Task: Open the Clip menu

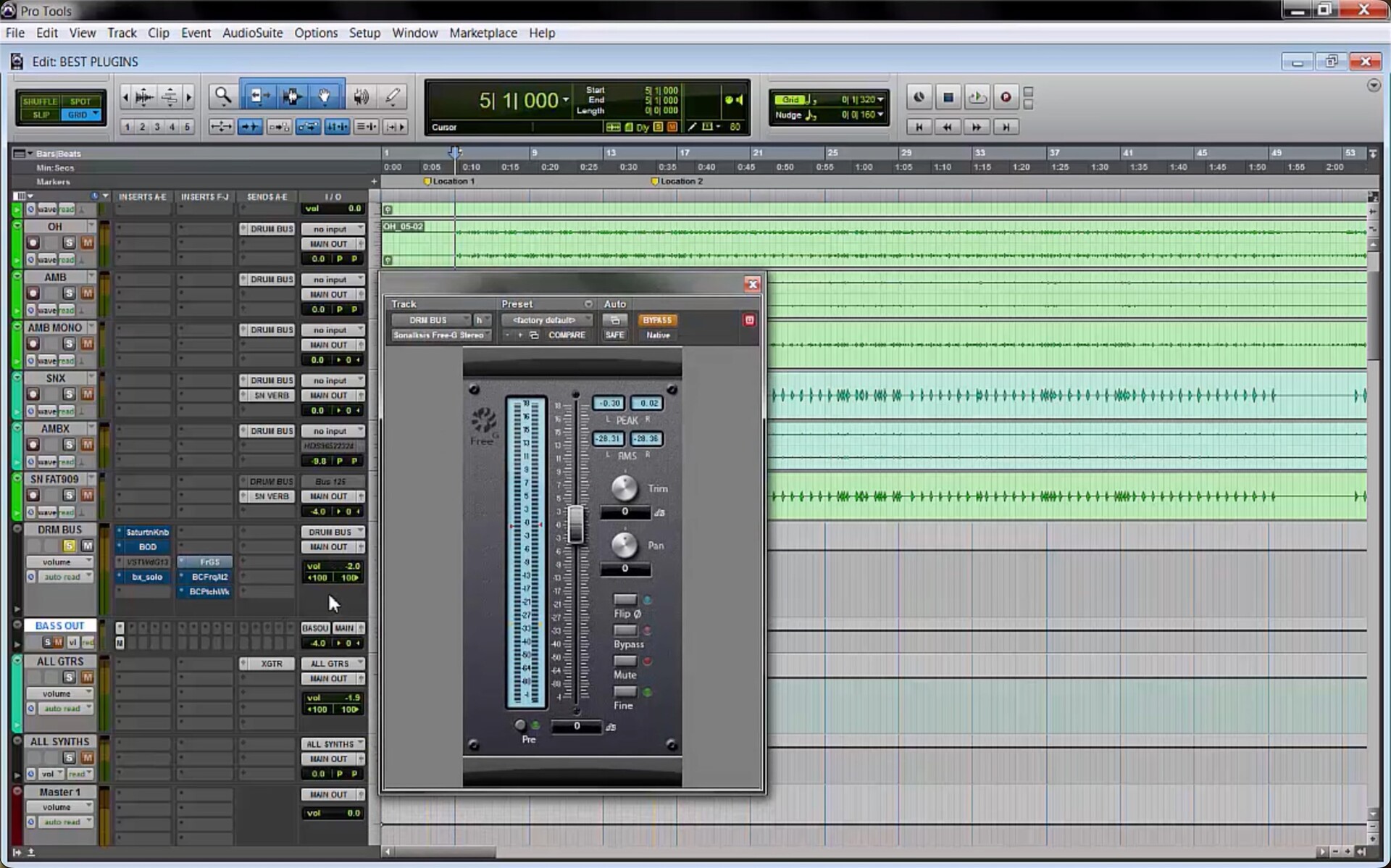Action: click(x=158, y=33)
